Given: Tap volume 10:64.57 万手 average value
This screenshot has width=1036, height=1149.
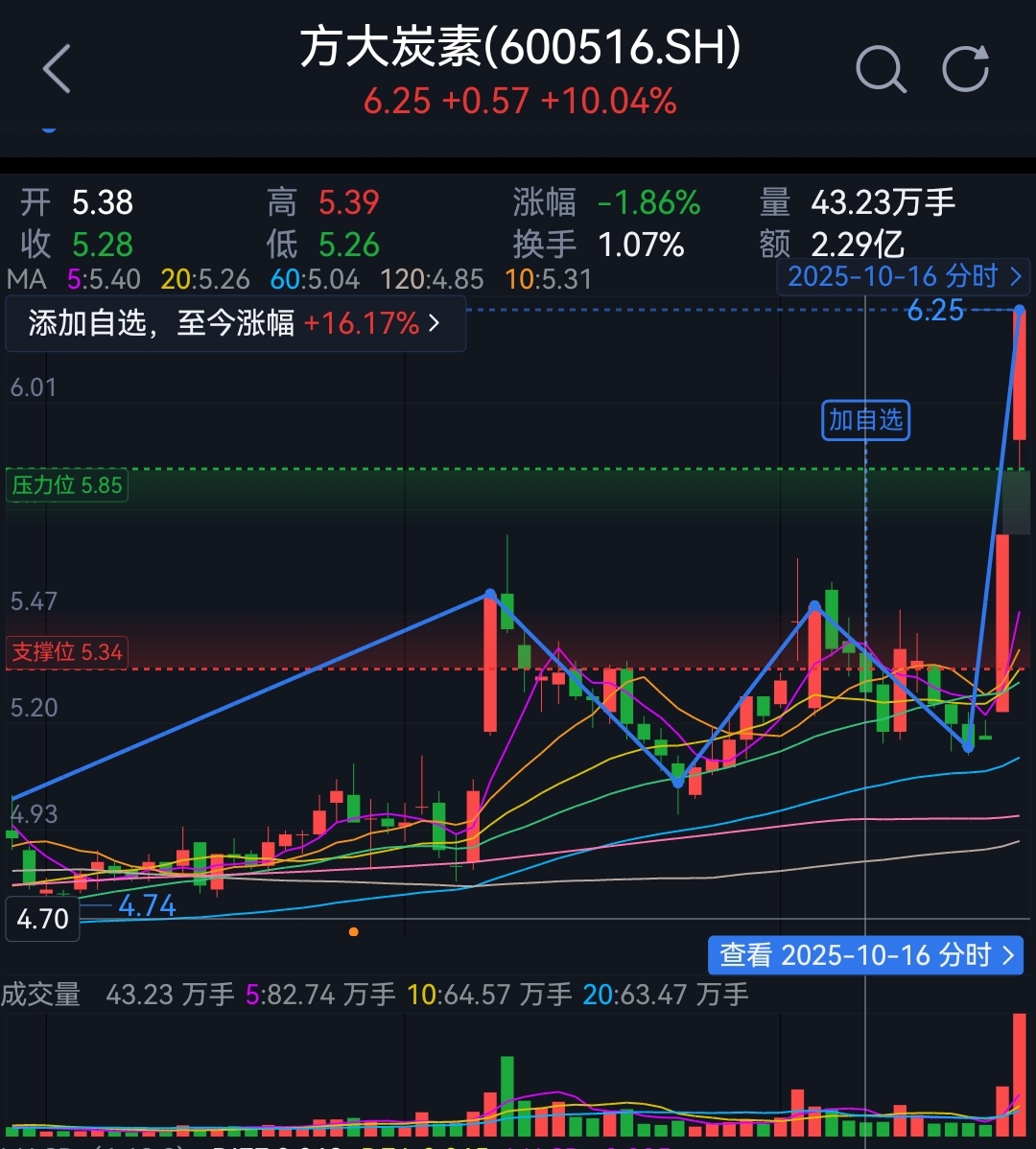Looking at the screenshot, I should tap(489, 995).
